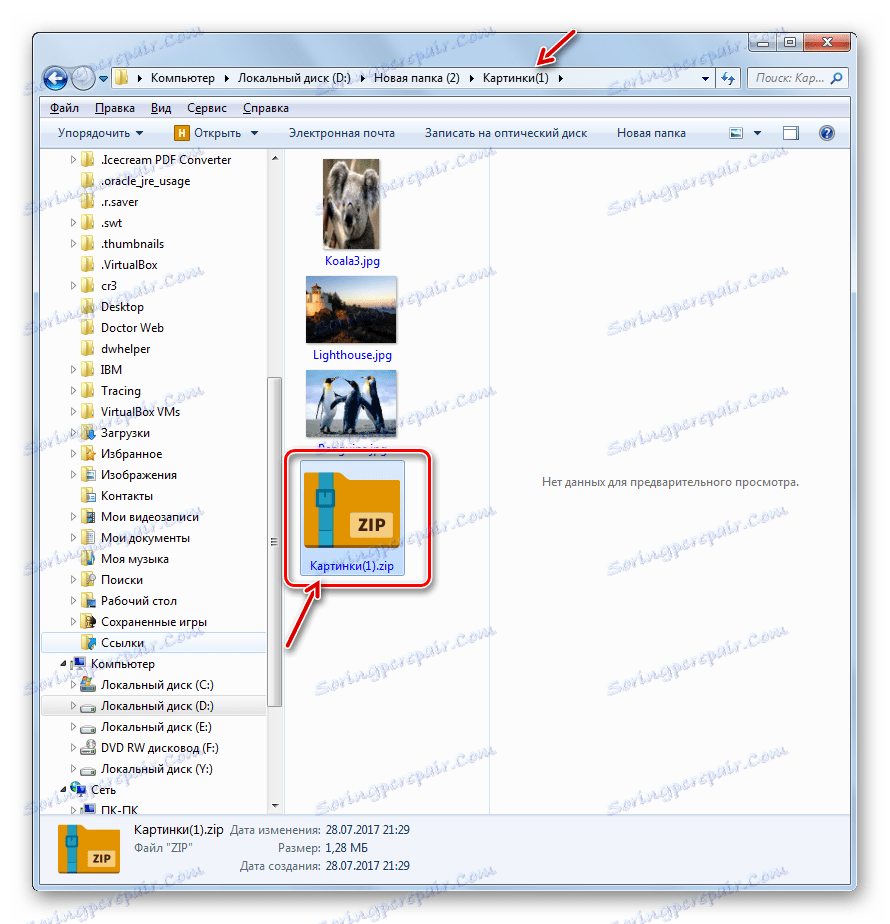
Task: Click Записать на оптический диск
Action: [x=506, y=133]
